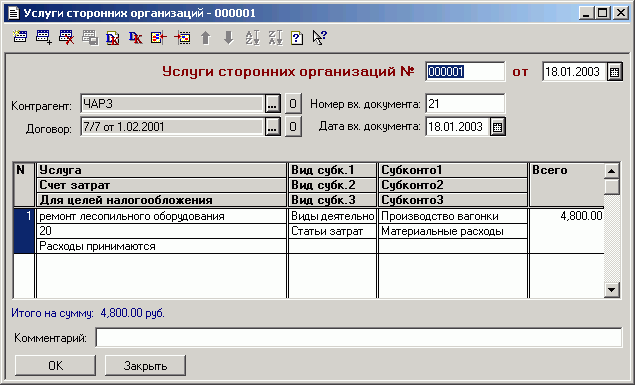Open calendar for Дата вх. документа
Viewport: 635px width, 385px height.
tap(498, 127)
